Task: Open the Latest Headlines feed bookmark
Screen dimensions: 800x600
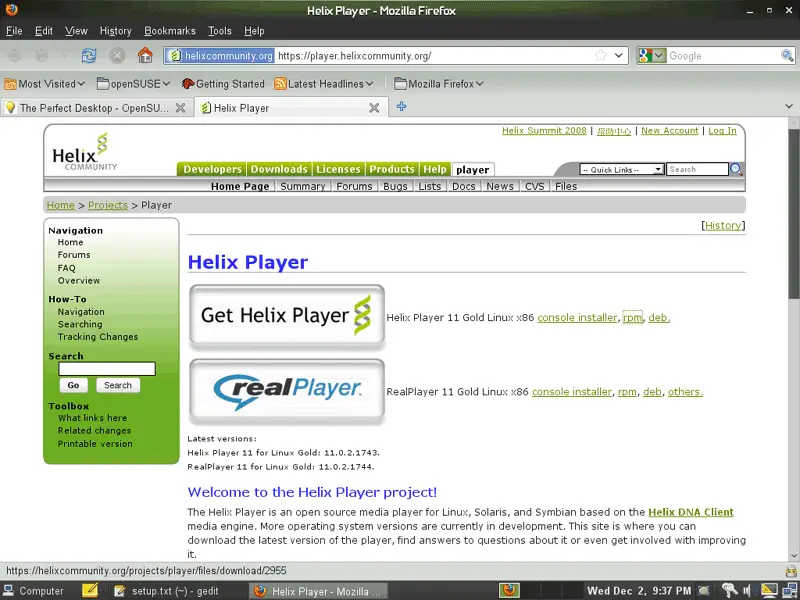Action: (x=323, y=84)
